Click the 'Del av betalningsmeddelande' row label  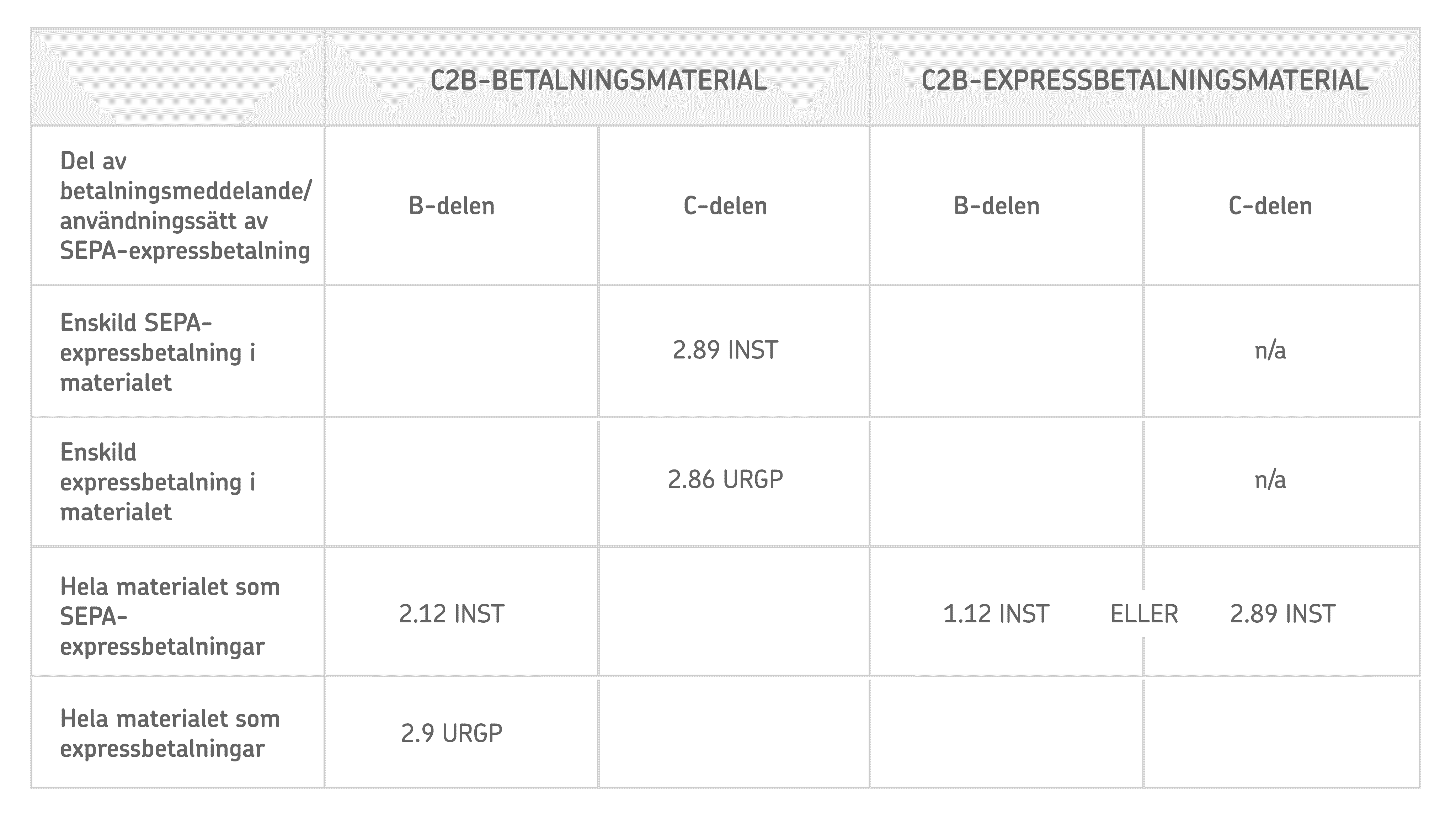click(185, 206)
